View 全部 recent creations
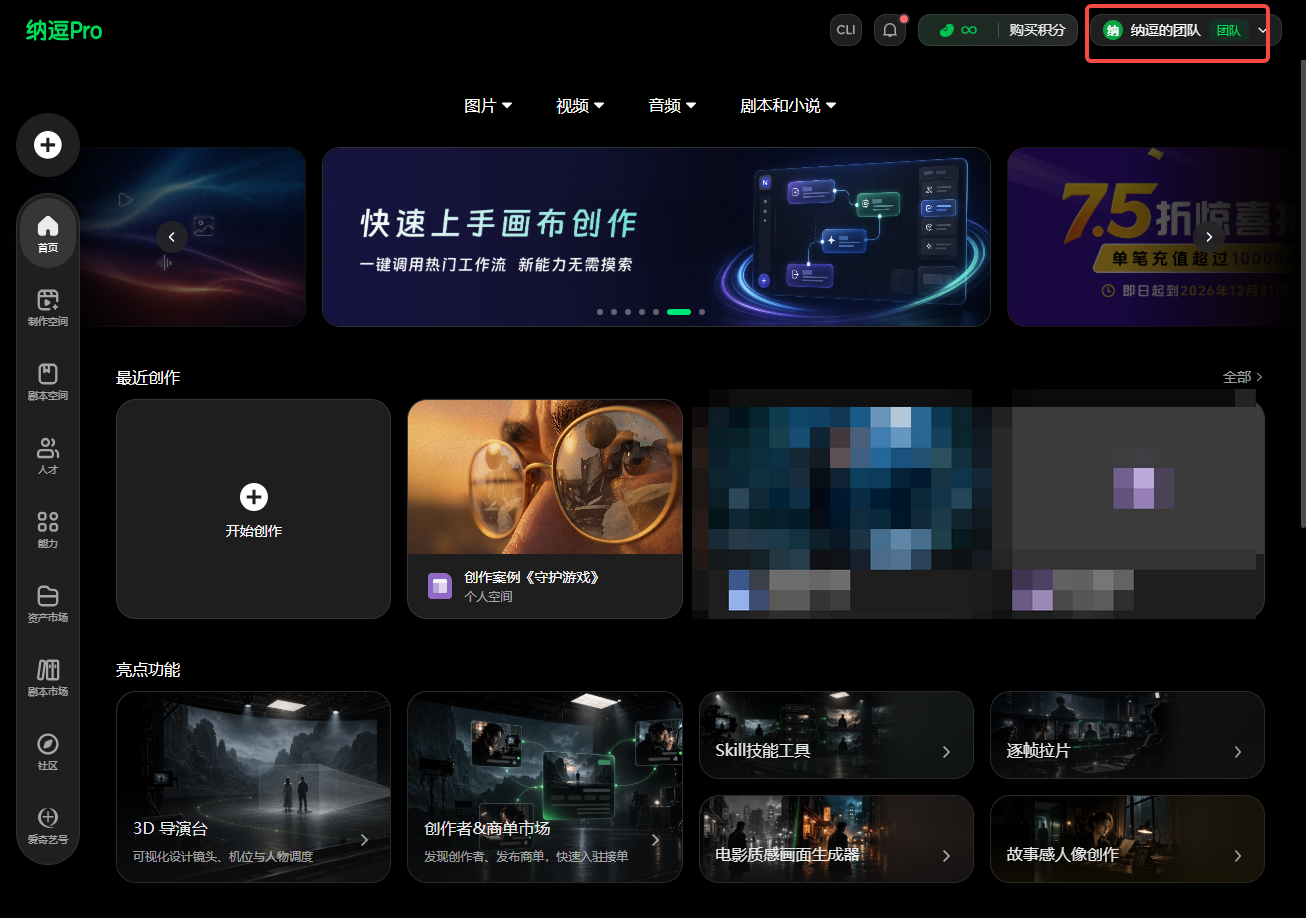Image resolution: width=1306 pixels, height=918 pixels. (x=1243, y=377)
